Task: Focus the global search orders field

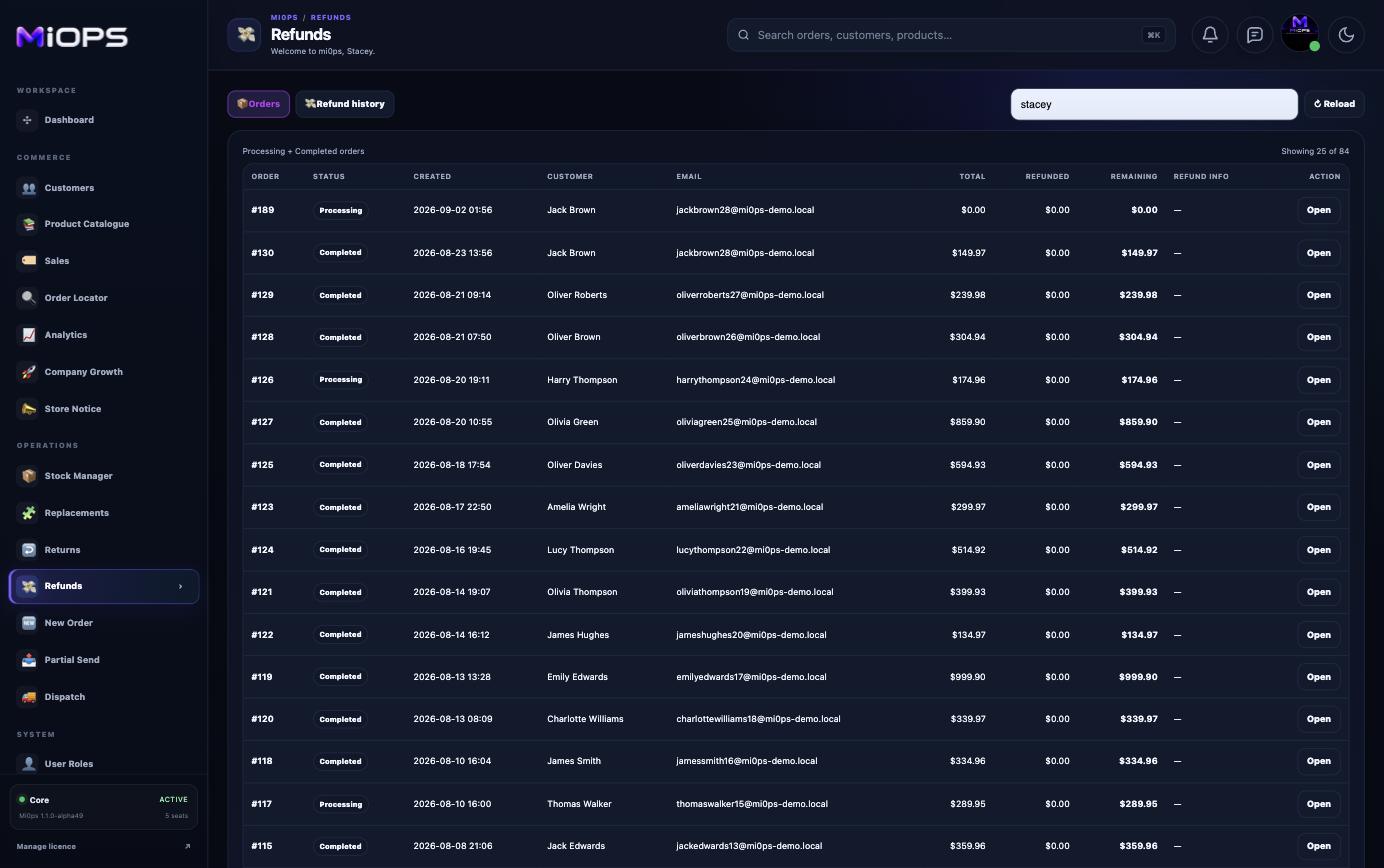Action: pos(951,35)
